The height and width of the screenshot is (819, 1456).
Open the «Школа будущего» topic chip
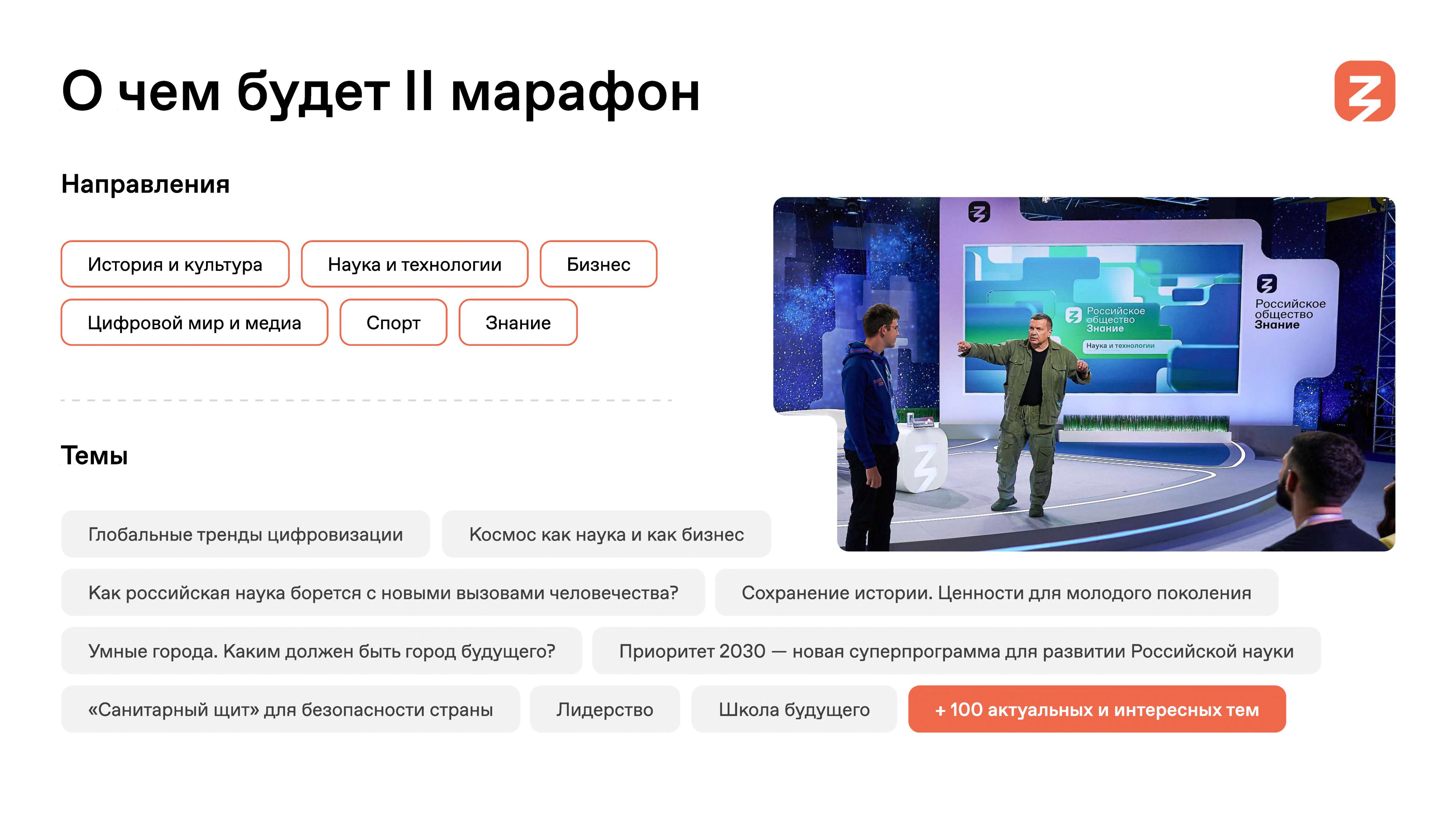(x=794, y=709)
